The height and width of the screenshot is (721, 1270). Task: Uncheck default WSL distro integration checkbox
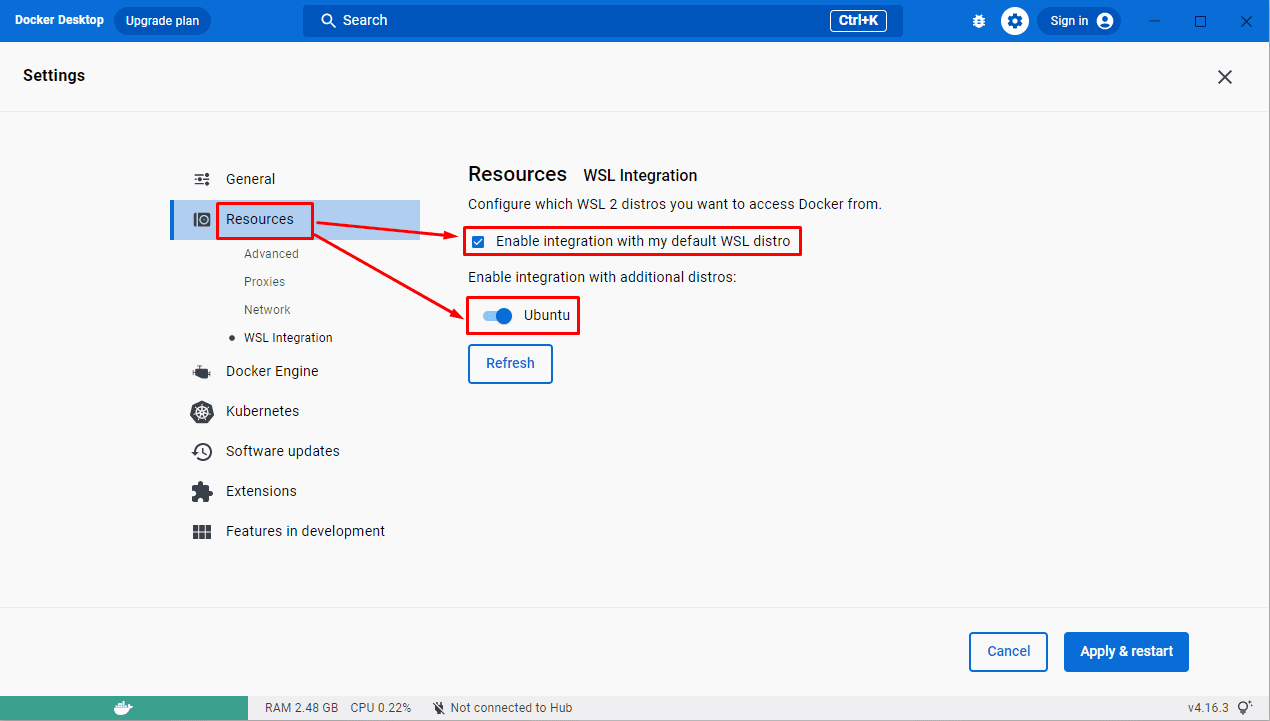tap(478, 241)
